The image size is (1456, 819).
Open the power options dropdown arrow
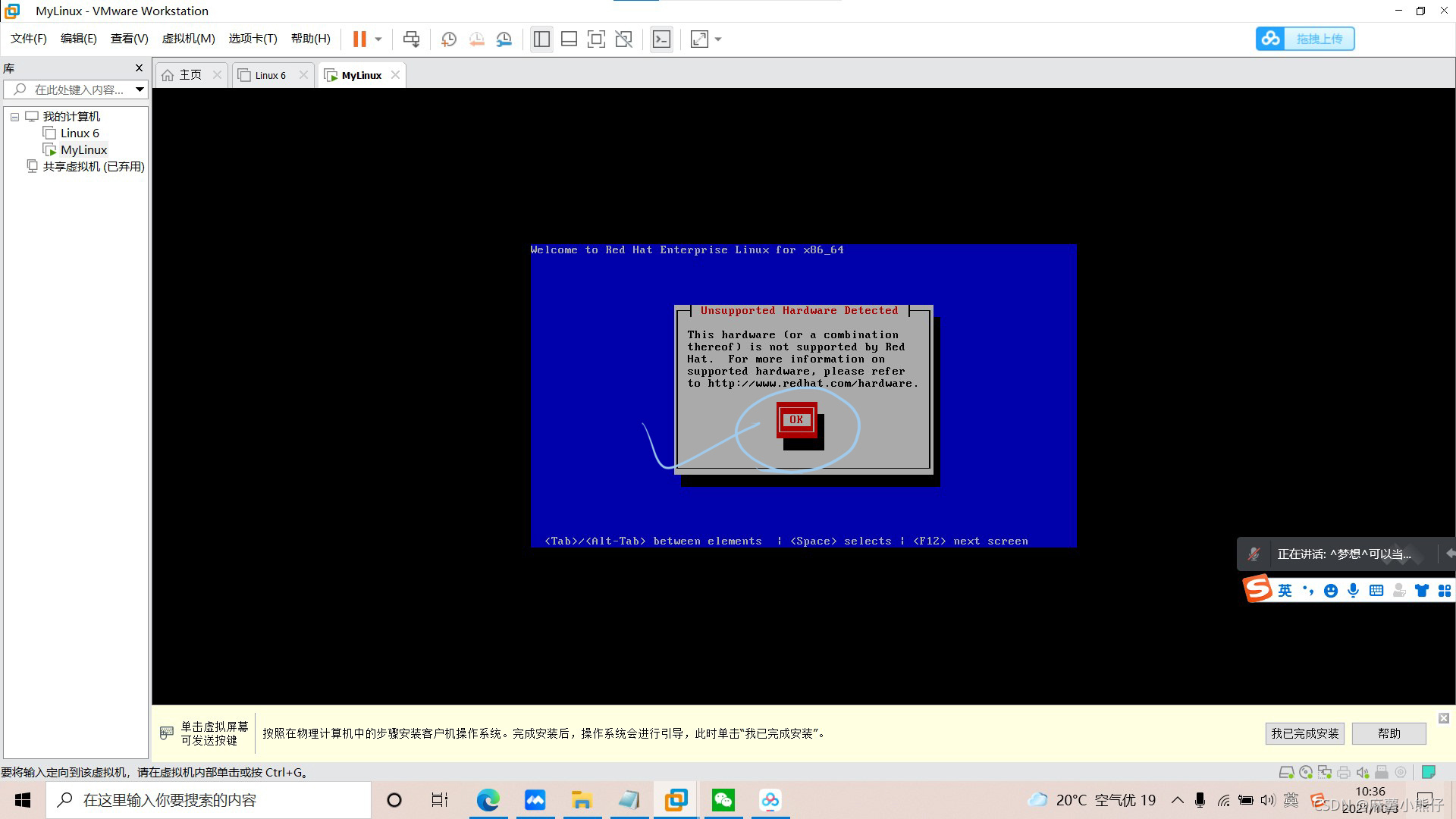pos(378,39)
